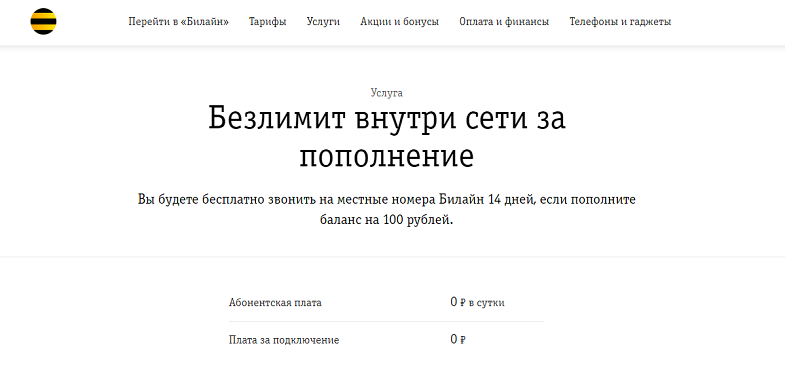Open Оплата и финансы menu
The width and height of the screenshot is (785, 372).
(x=504, y=22)
